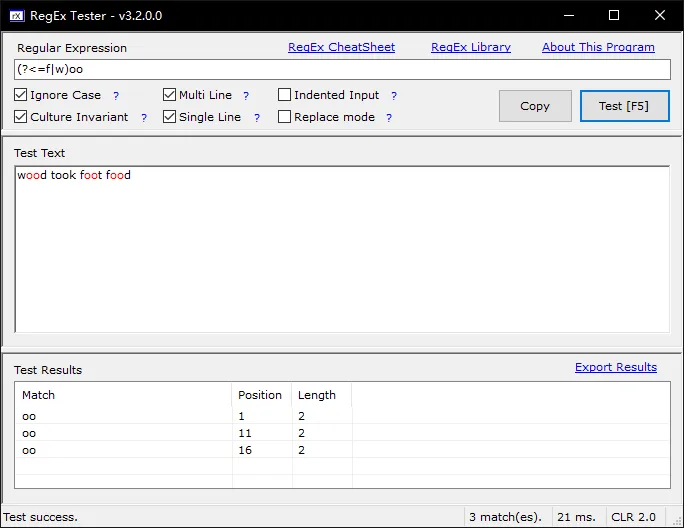The height and width of the screenshot is (528, 684).
Task: Open help for Single Line option
Action: 257,117
